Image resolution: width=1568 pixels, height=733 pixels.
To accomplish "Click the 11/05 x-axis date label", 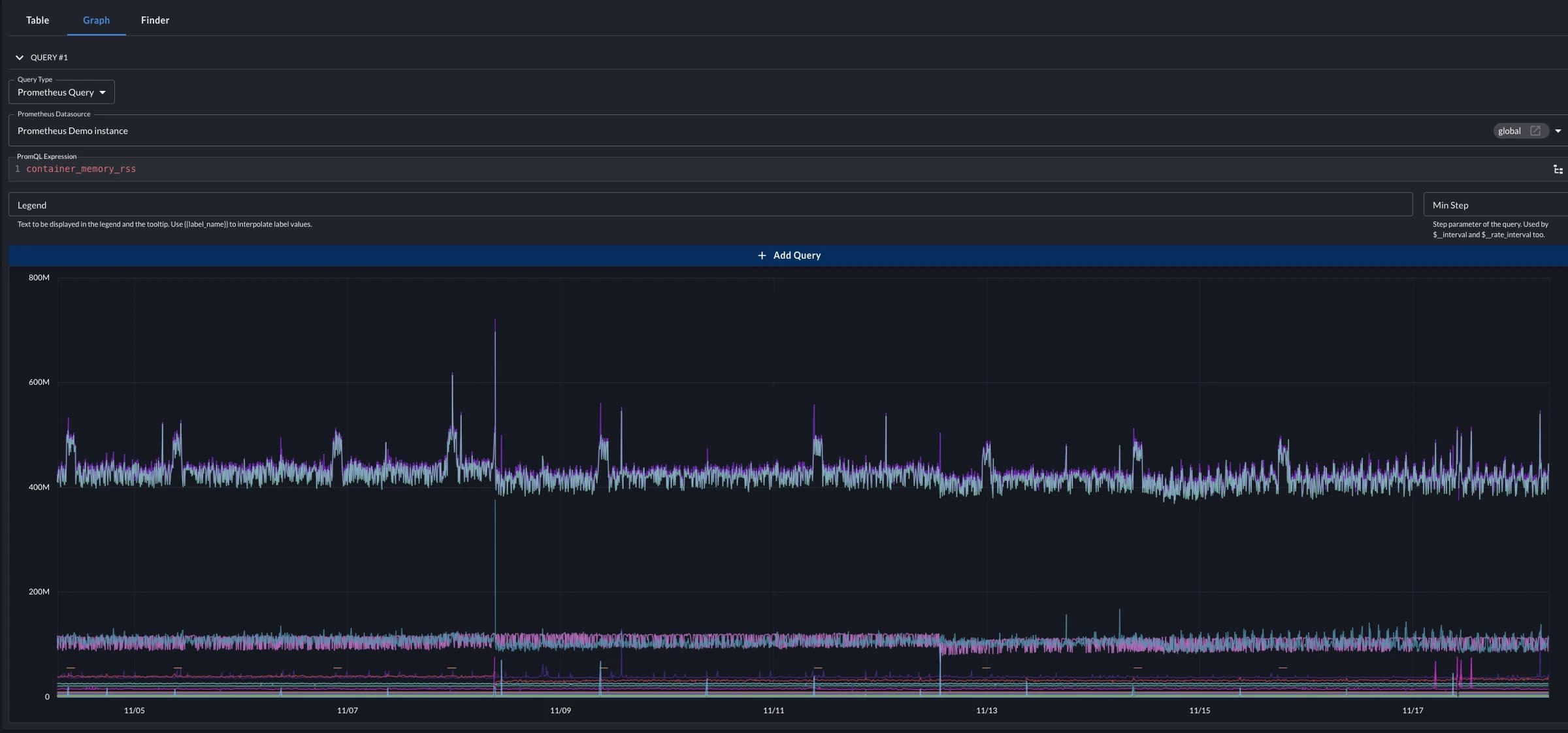I will [135, 710].
